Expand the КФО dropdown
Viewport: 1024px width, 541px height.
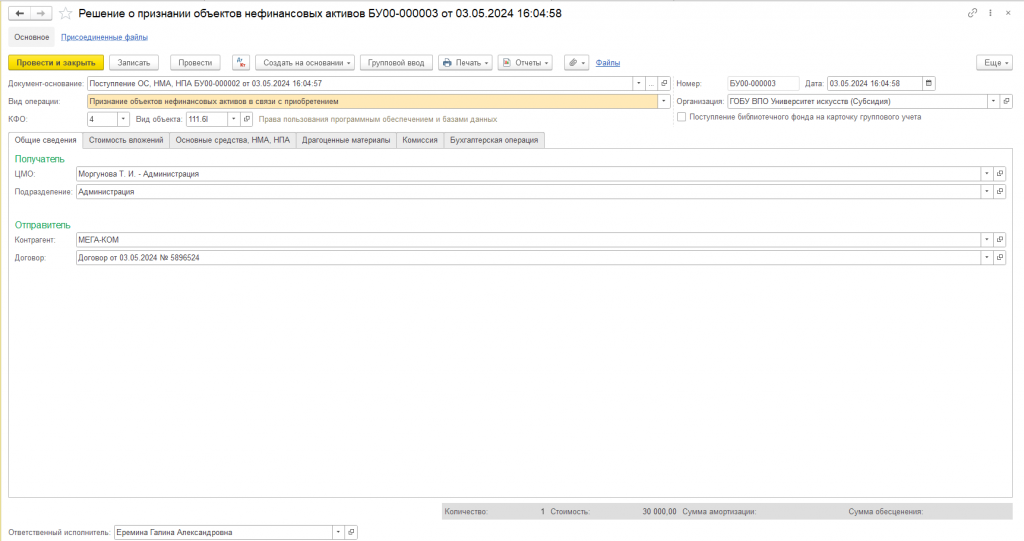(123, 119)
